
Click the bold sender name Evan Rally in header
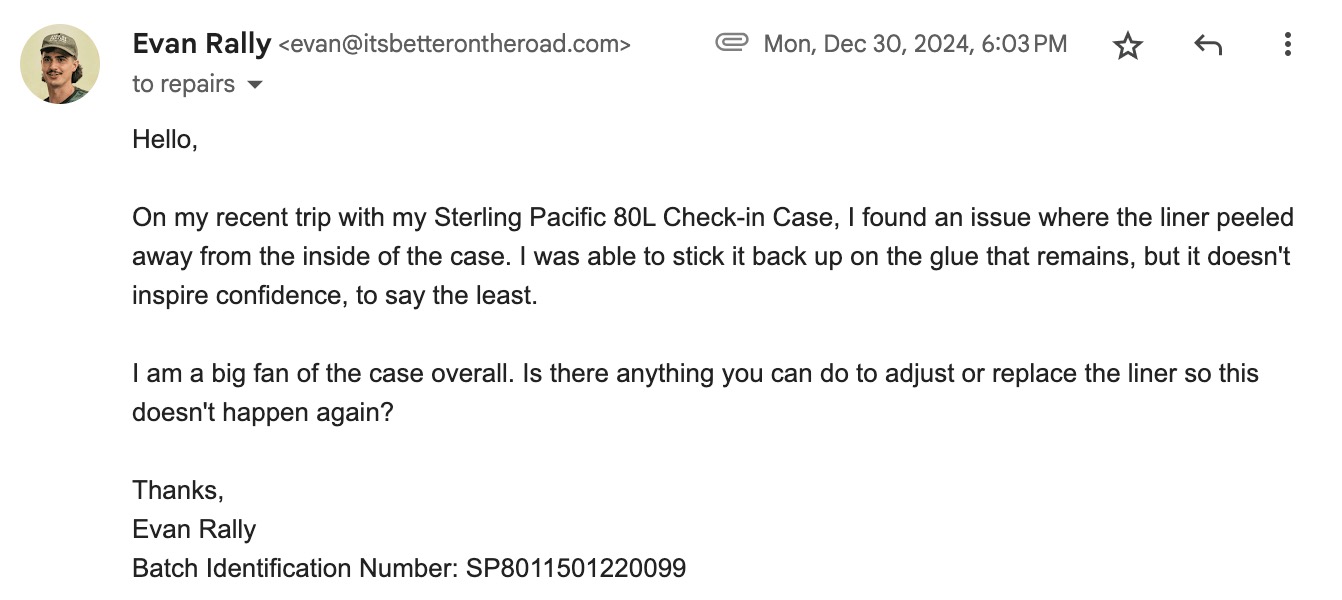coord(201,44)
